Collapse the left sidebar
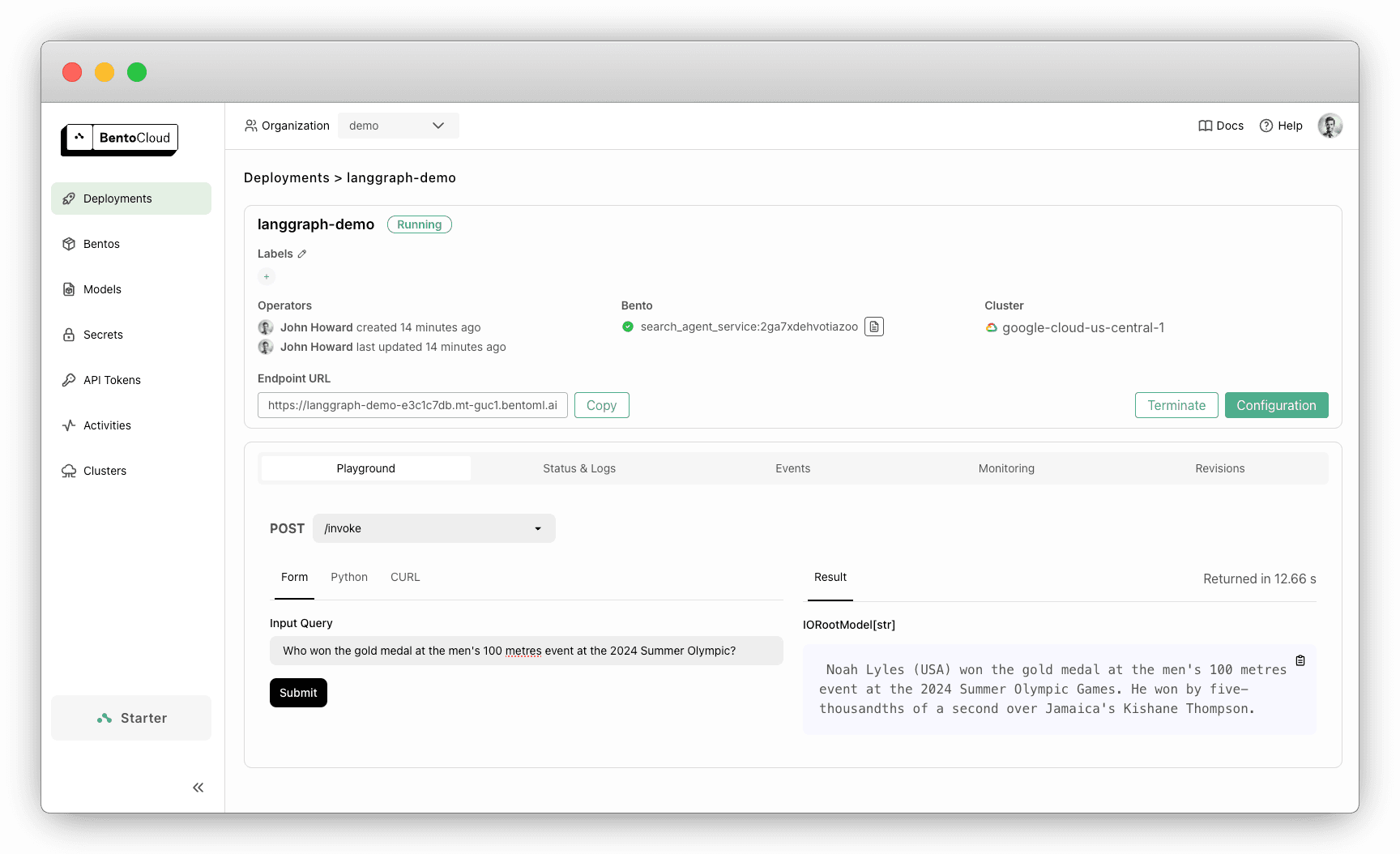1400x854 pixels. point(198,787)
